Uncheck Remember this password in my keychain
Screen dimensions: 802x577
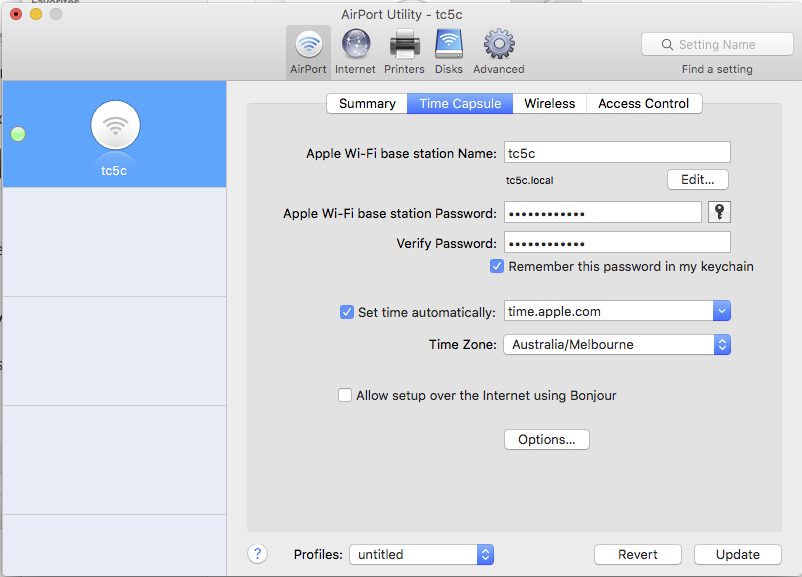pos(497,266)
